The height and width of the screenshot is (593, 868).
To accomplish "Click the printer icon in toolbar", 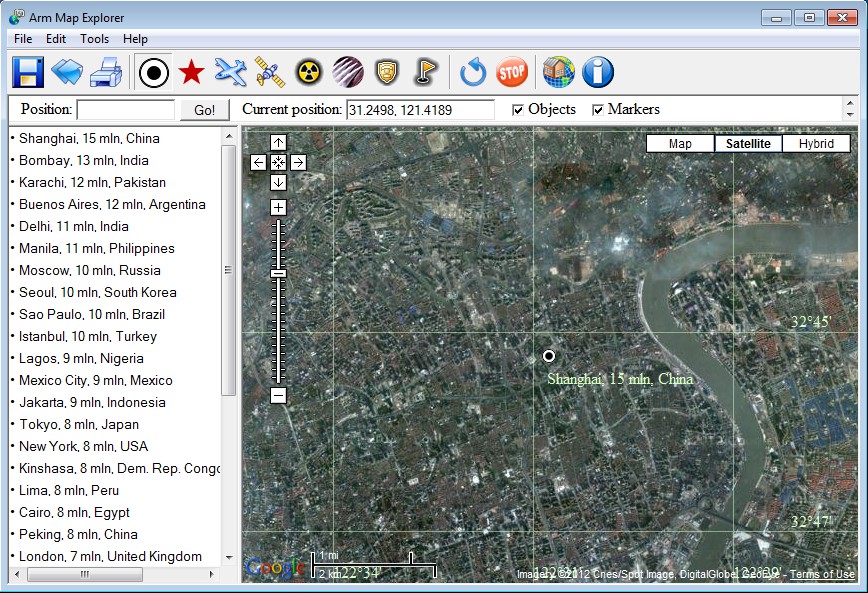I will click(x=106, y=72).
